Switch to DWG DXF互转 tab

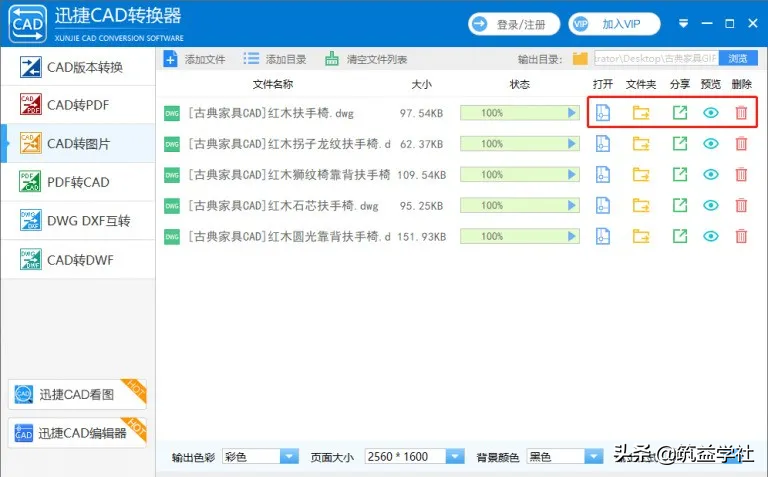pos(78,221)
